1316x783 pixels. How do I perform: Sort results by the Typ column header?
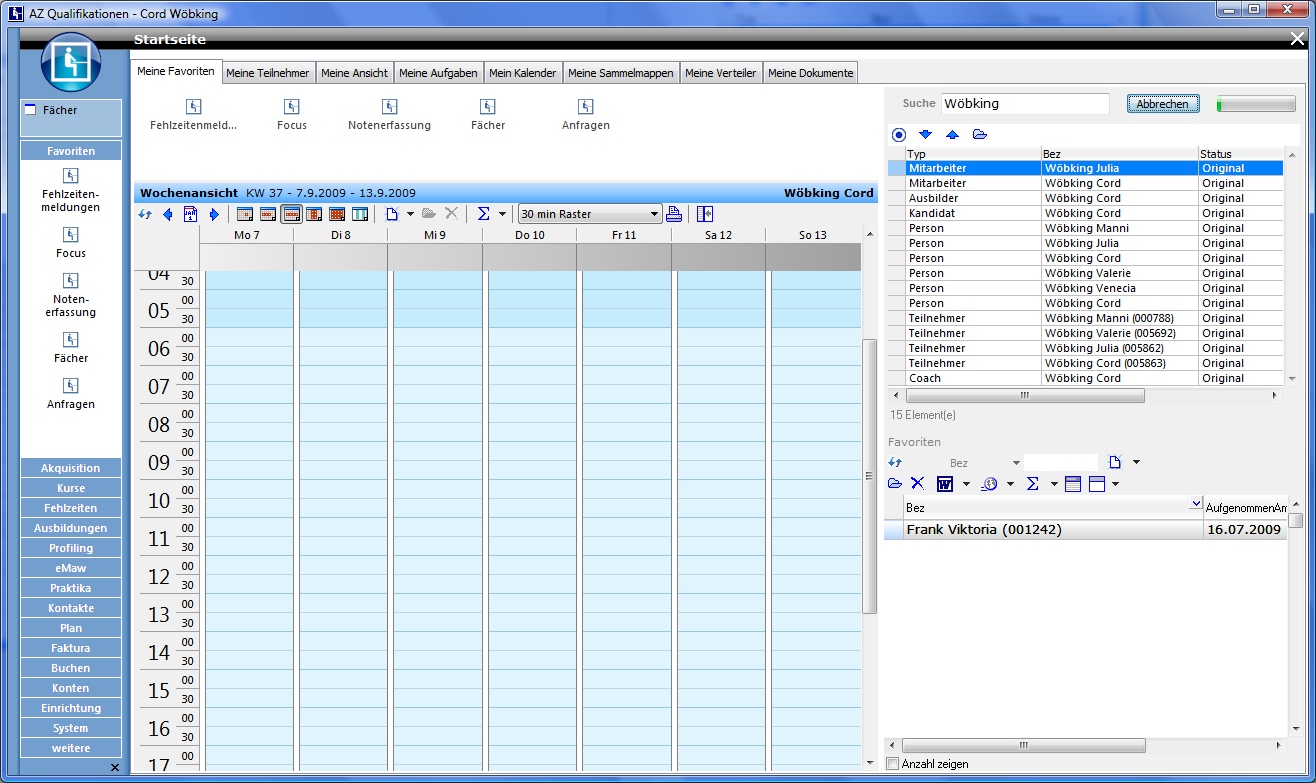pyautogui.click(x=972, y=154)
